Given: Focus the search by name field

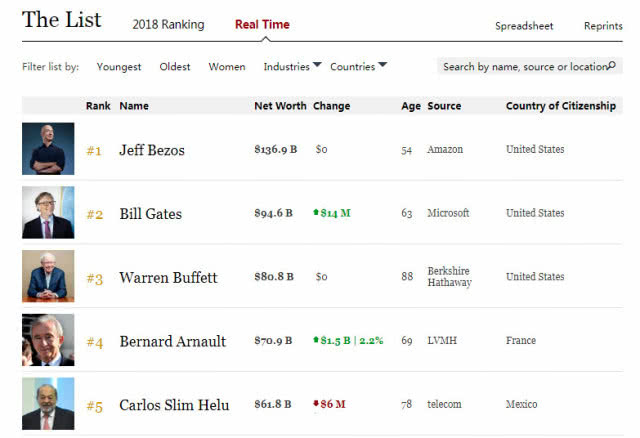Looking at the screenshot, I should 530,66.
